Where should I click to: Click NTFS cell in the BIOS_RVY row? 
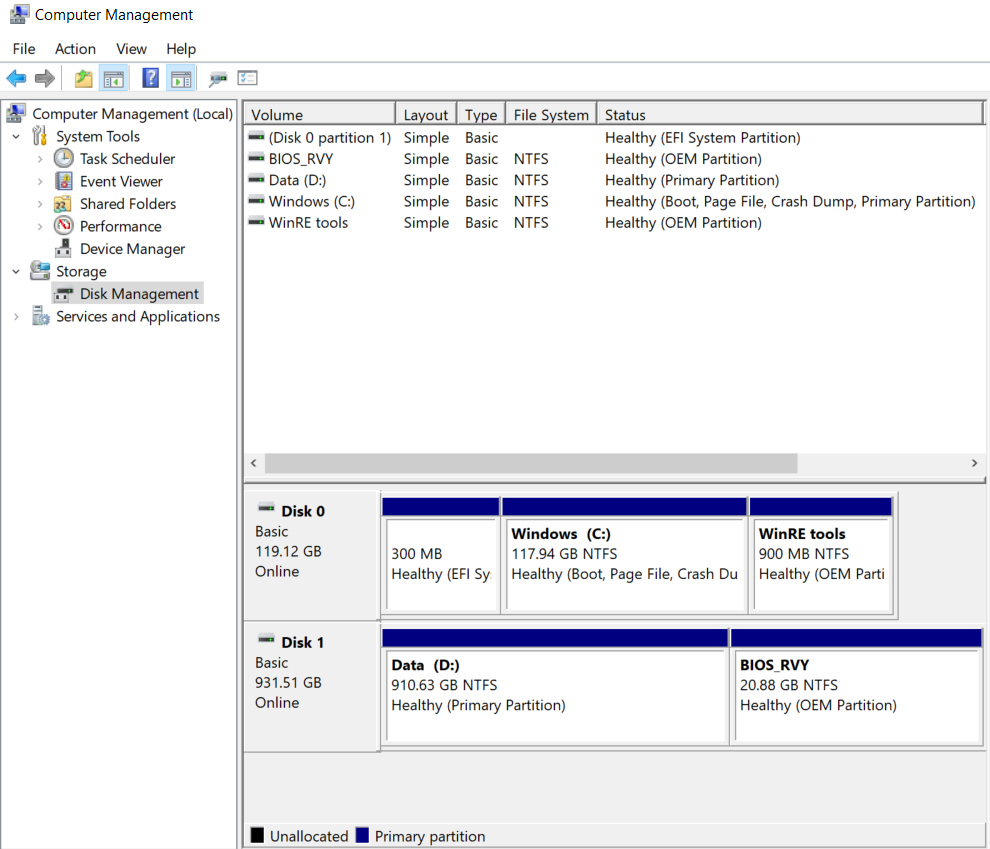pos(530,158)
